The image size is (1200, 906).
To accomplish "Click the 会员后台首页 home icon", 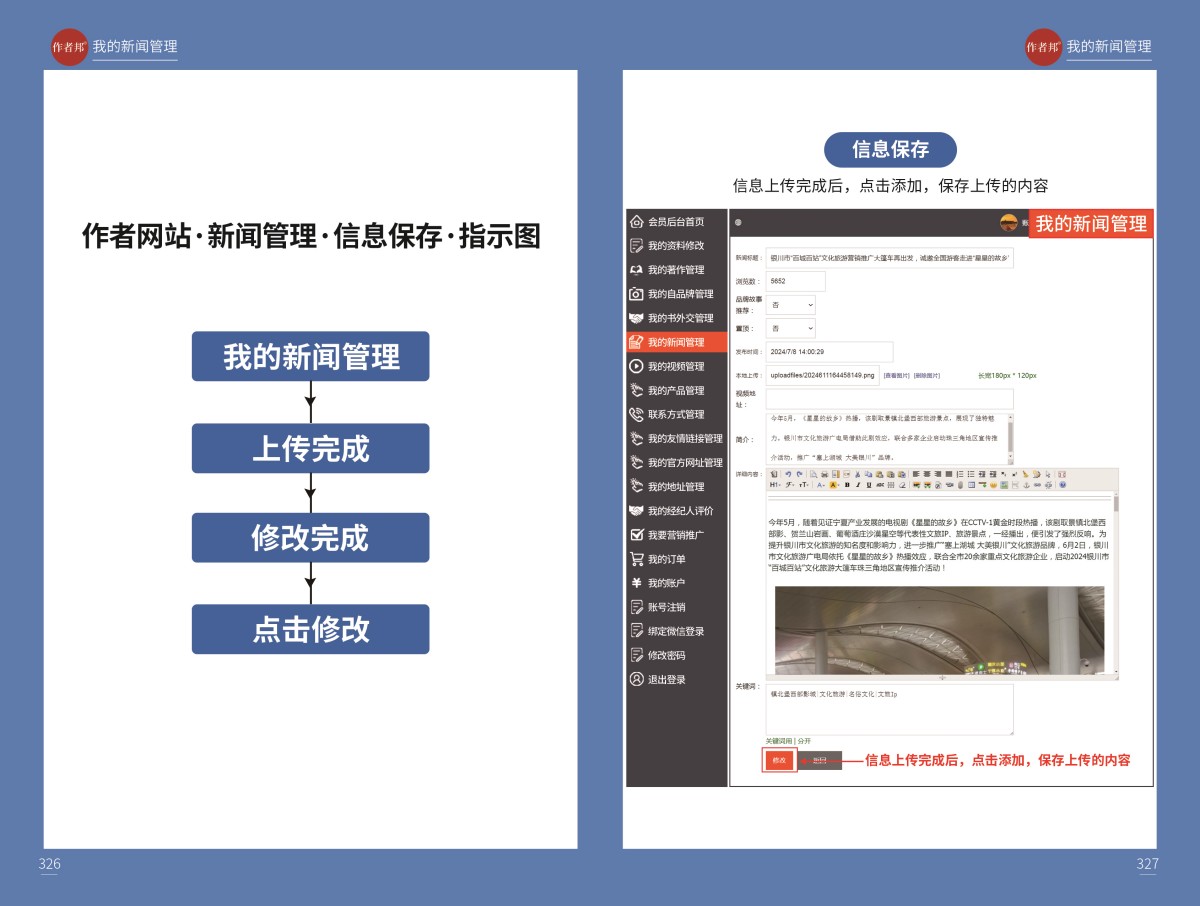I will [x=636, y=222].
